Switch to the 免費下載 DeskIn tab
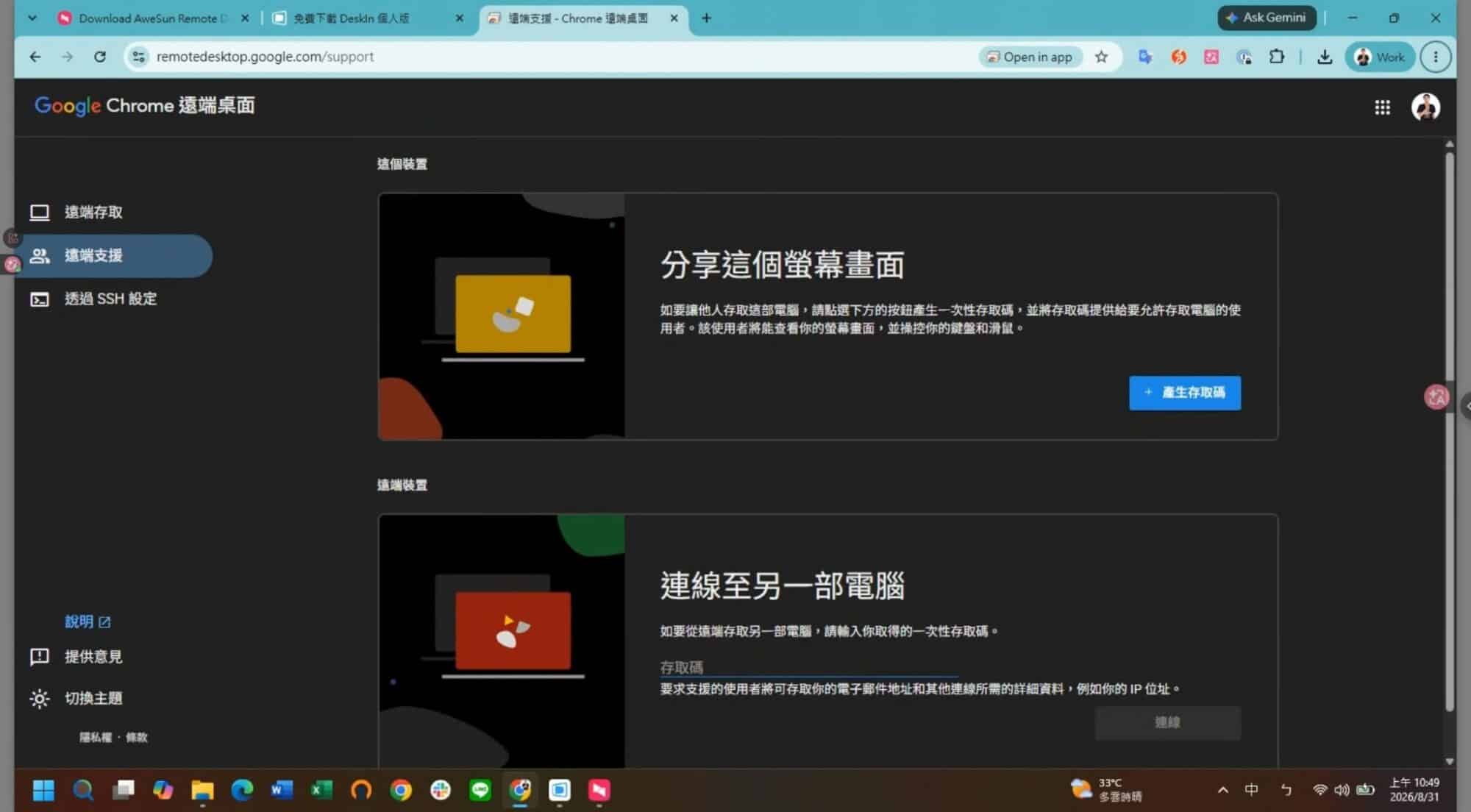The height and width of the screenshot is (812, 1471). 352,18
